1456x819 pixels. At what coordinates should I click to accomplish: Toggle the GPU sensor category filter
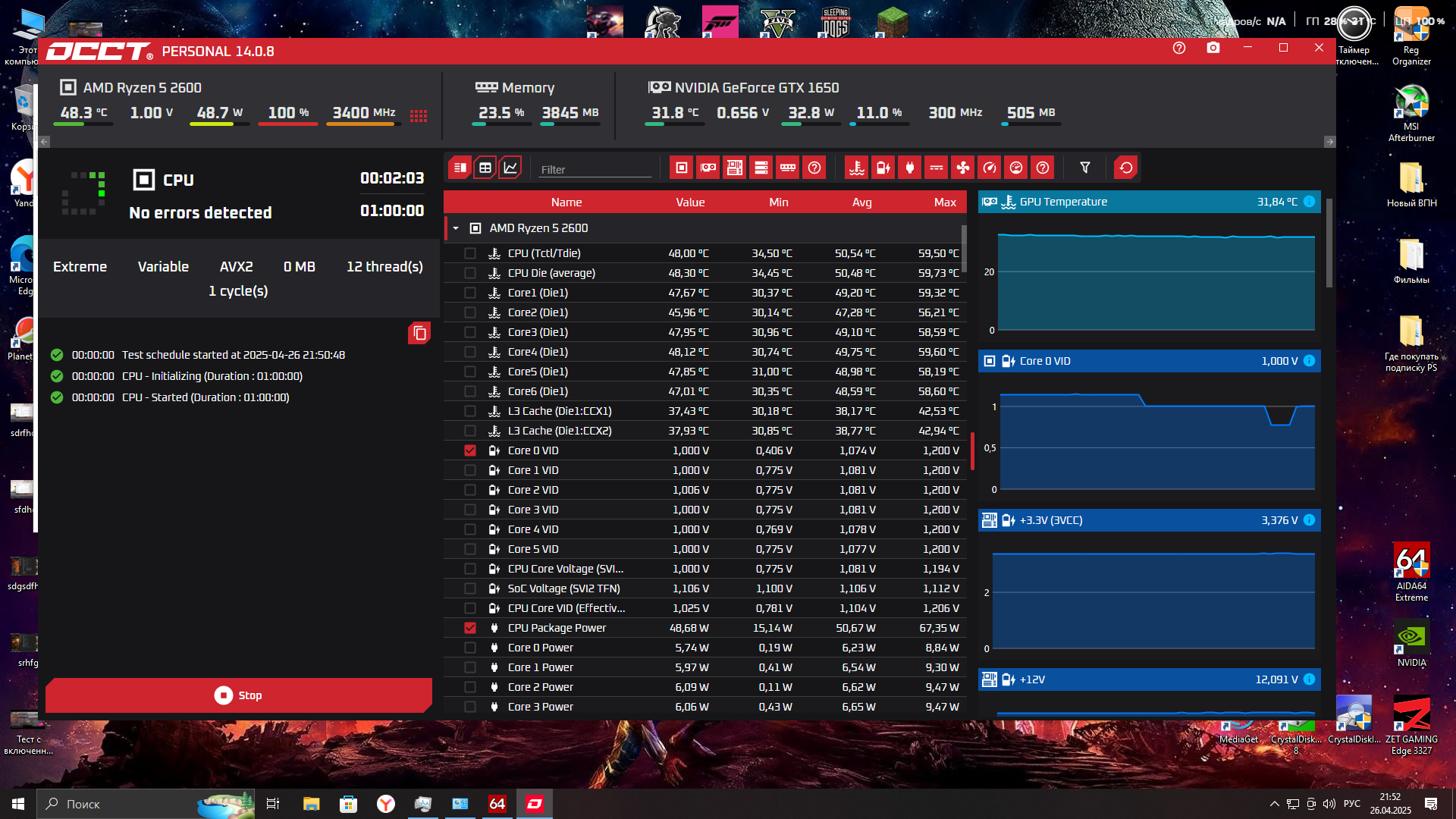708,168
